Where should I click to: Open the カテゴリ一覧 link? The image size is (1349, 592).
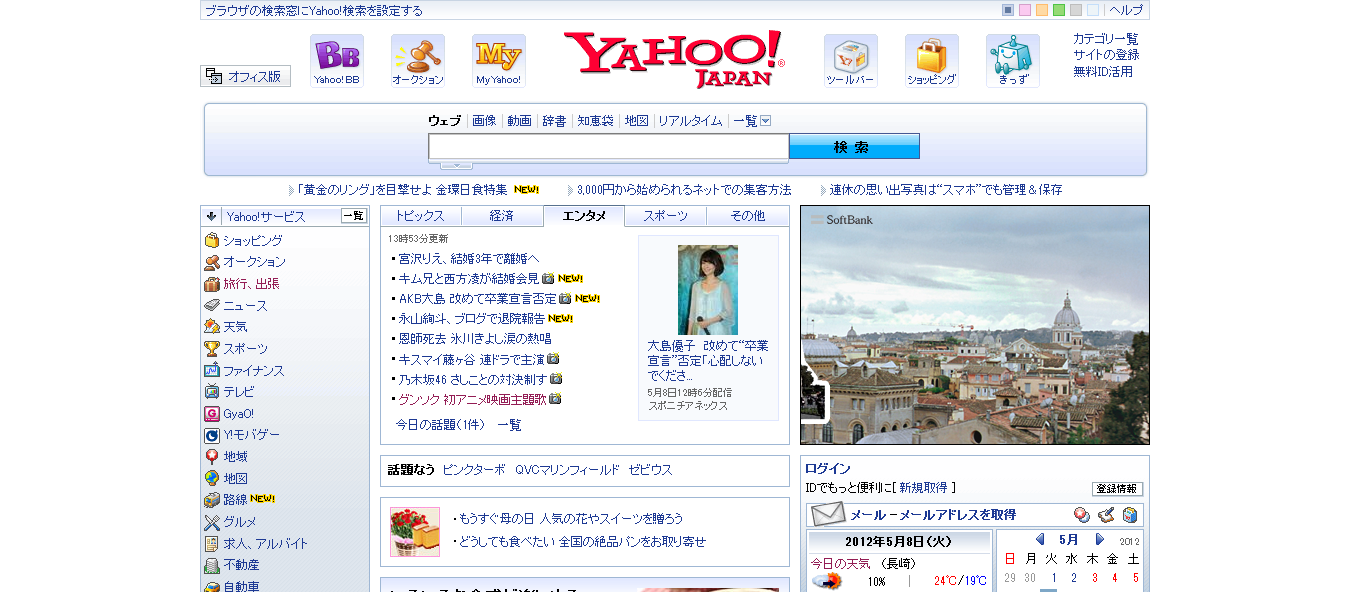pyautogui.click(x=1106, y=39)
